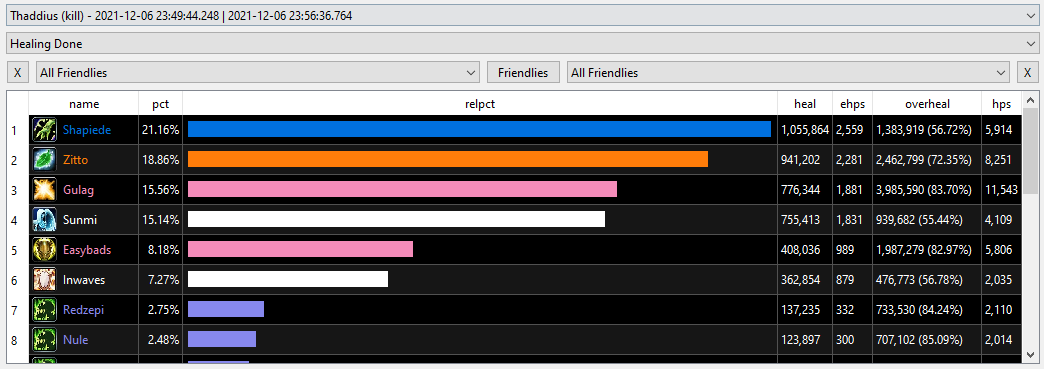1044x369 pixels.
Task: Sort by the heal column header
Action: (805, 104)
